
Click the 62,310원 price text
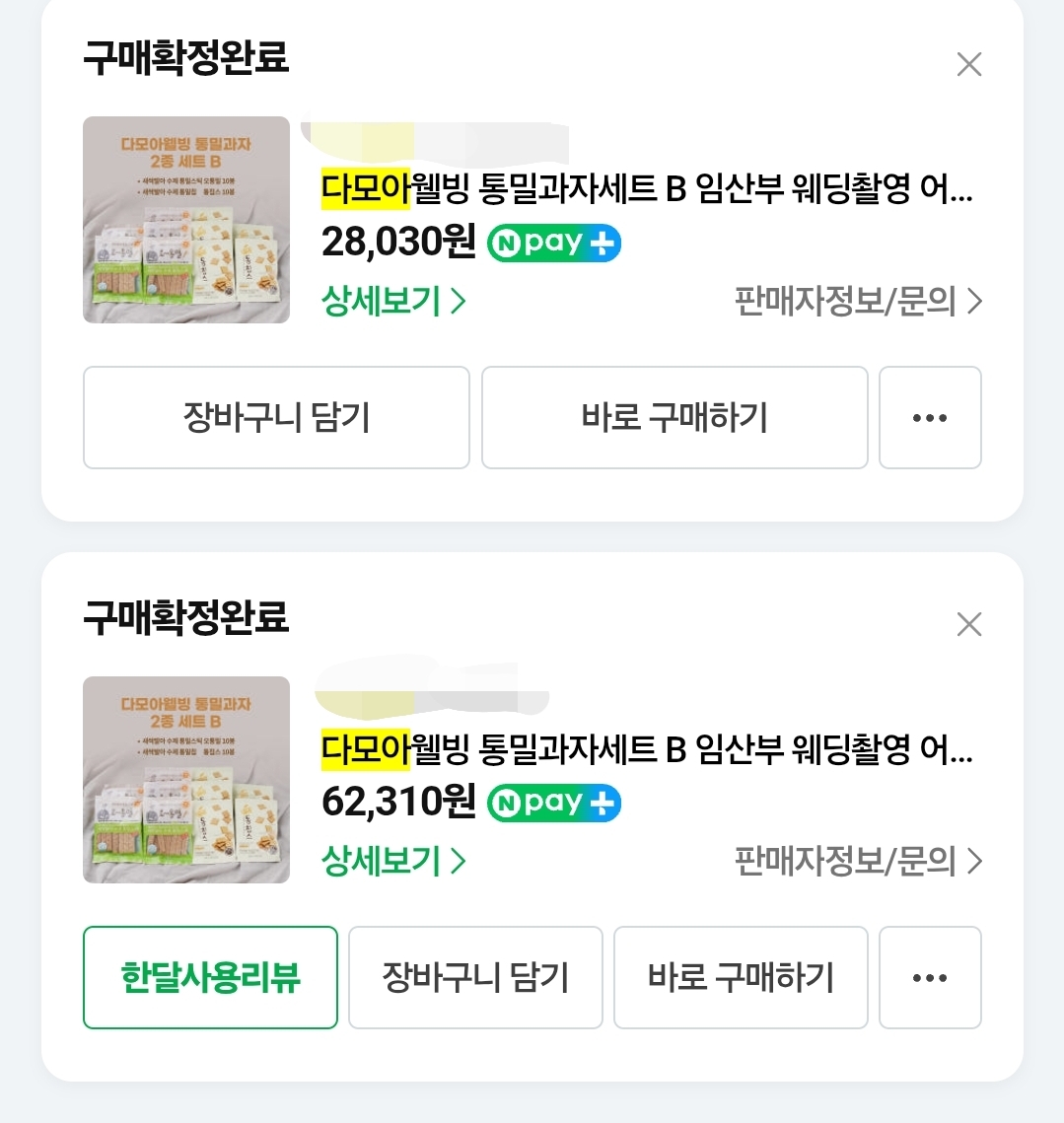click(398, 802)
